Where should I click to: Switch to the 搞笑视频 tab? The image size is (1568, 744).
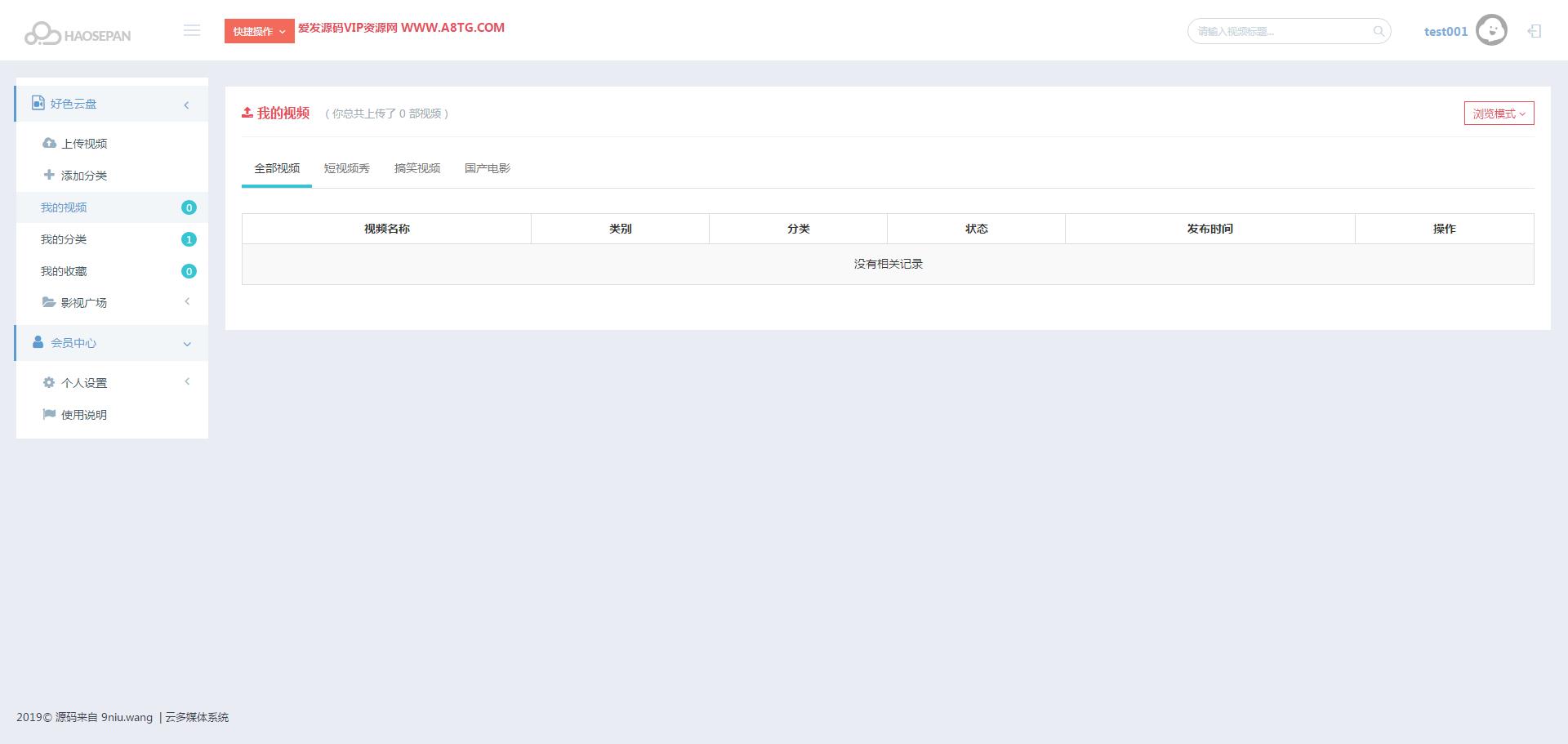coord(416,168)
